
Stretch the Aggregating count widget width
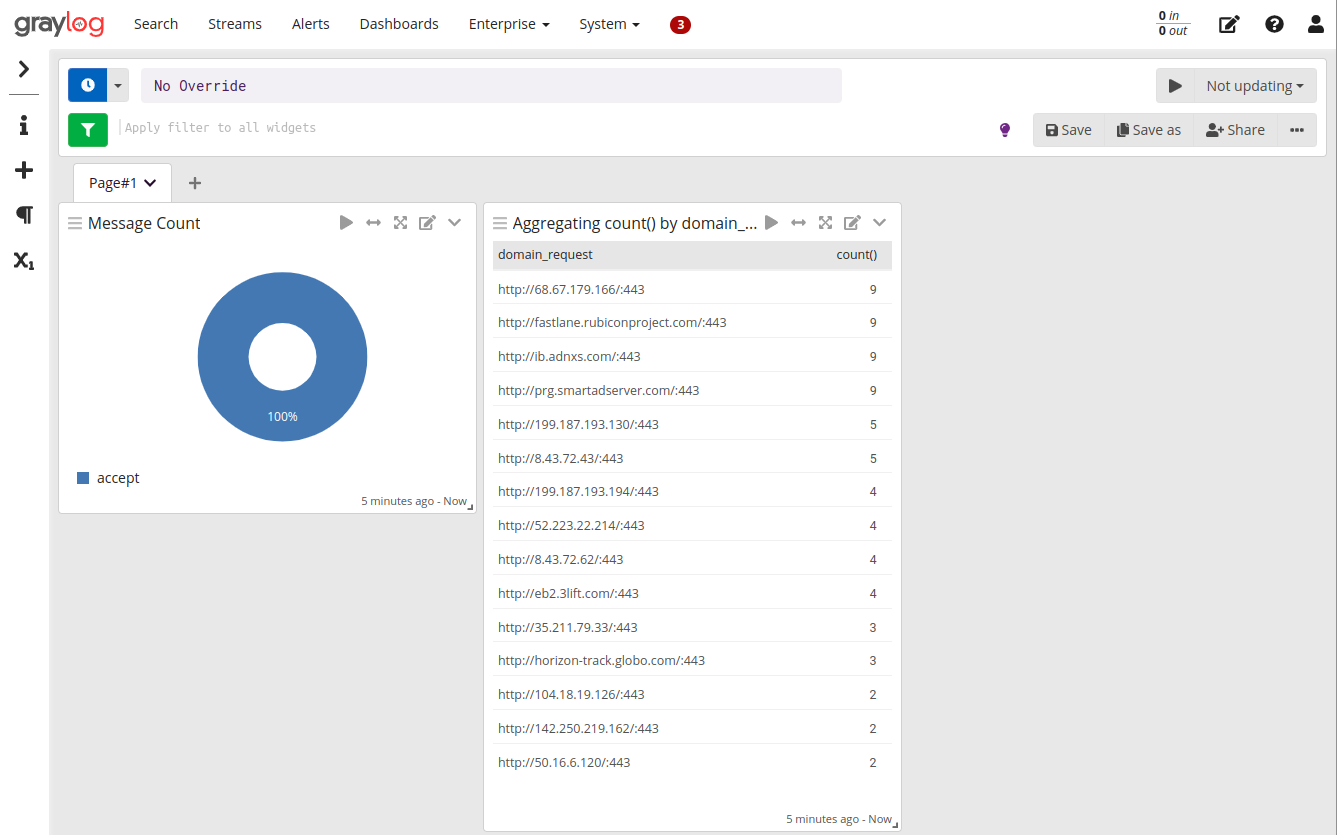[x=798, y=223]
